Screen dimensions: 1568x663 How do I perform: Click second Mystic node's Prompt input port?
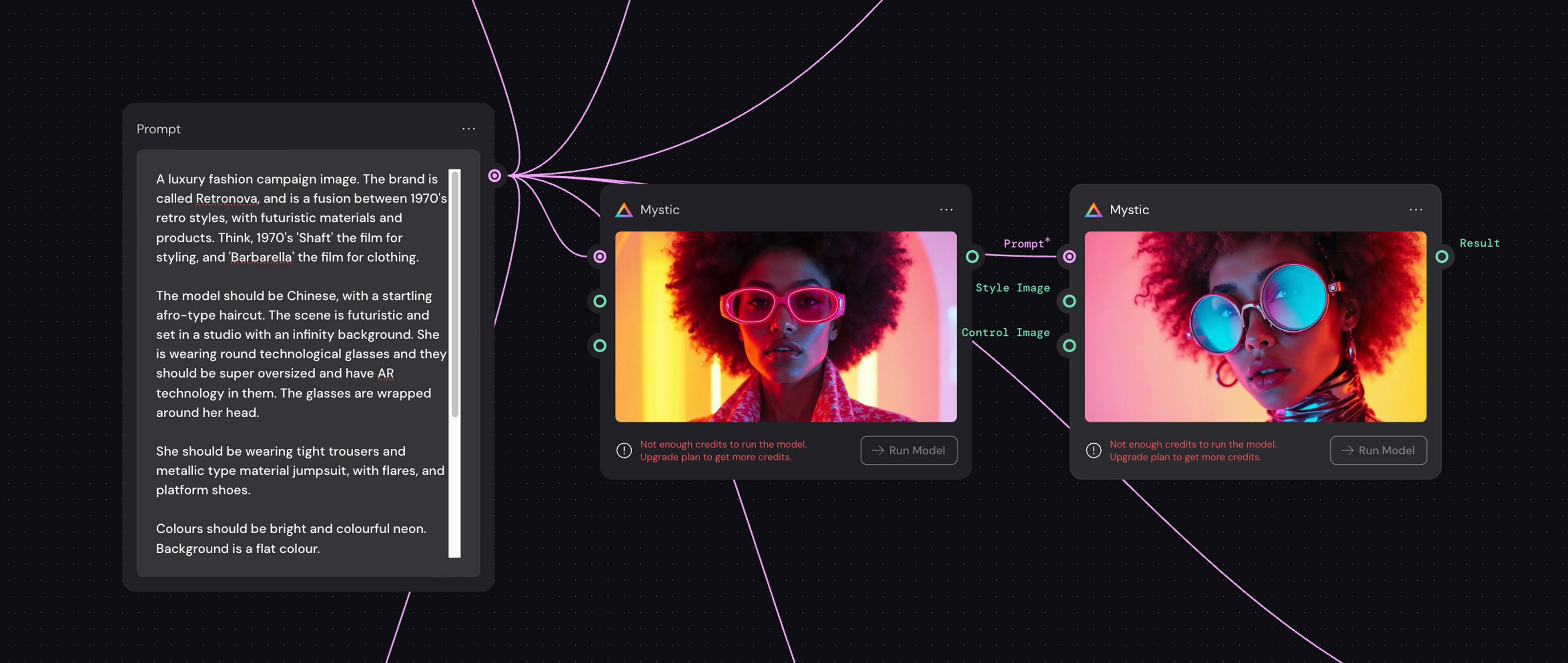coord(1069,256)
